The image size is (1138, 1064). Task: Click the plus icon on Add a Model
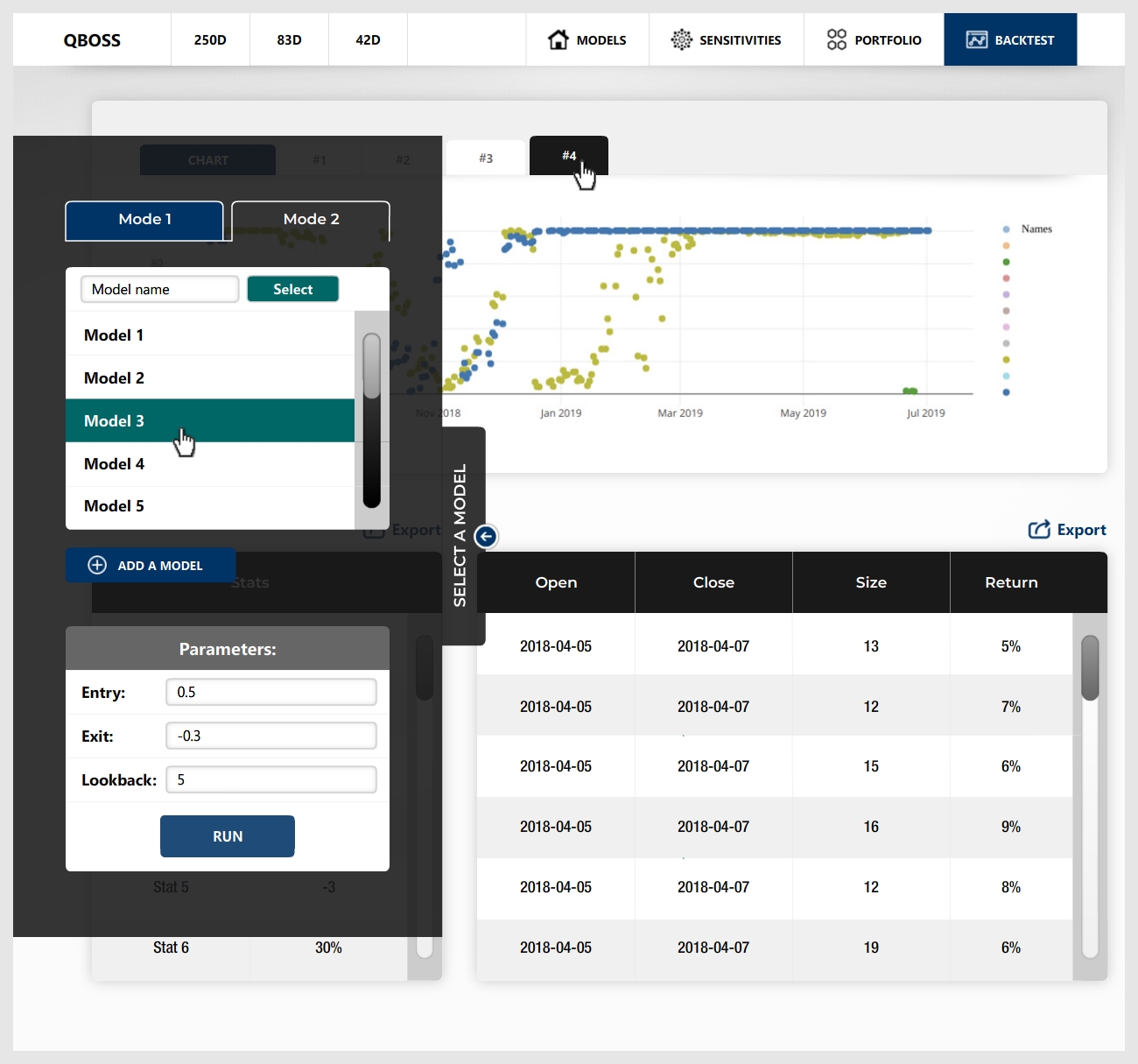pos(97,566)
